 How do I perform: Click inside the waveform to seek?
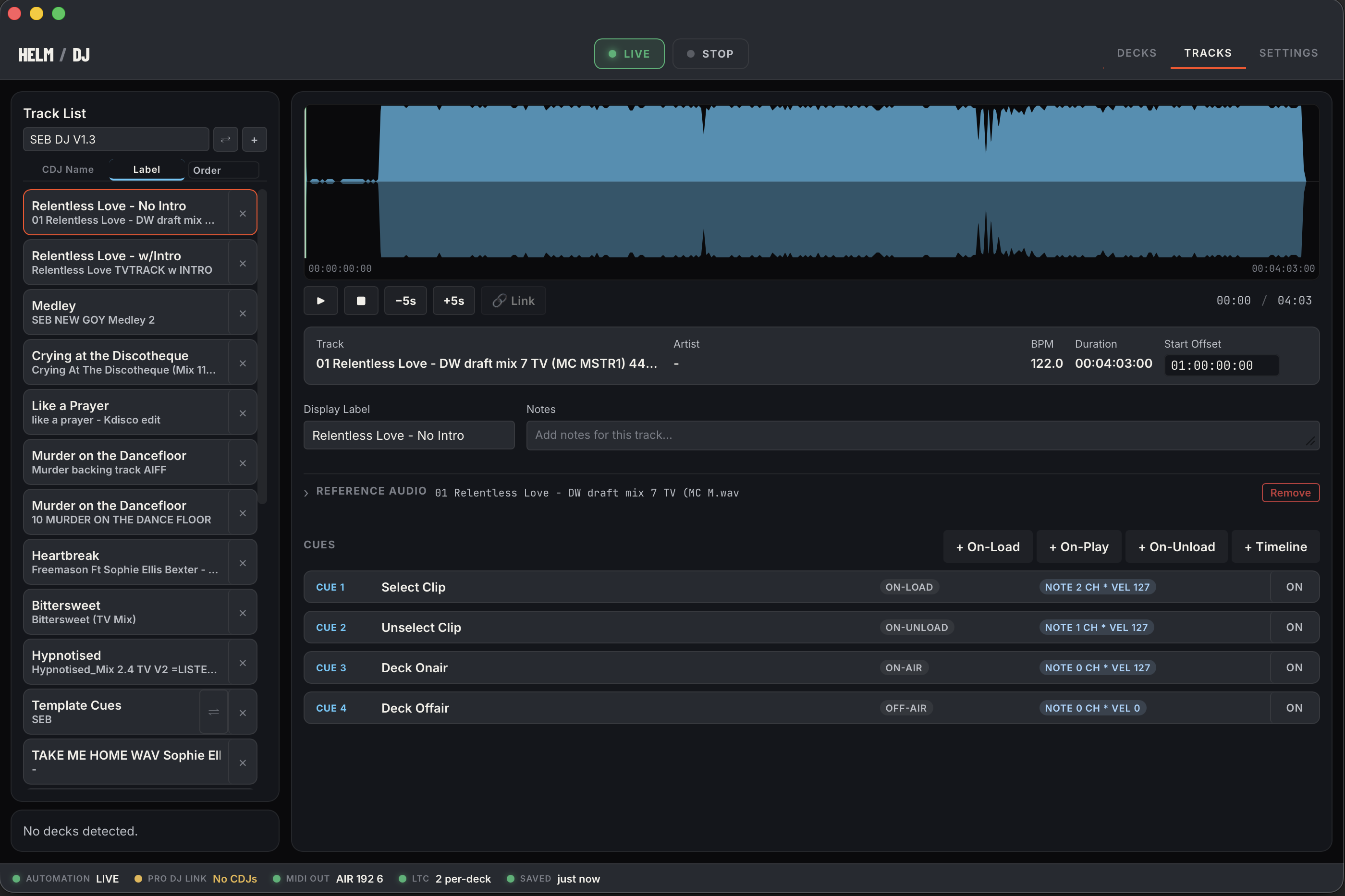point(811,182)
